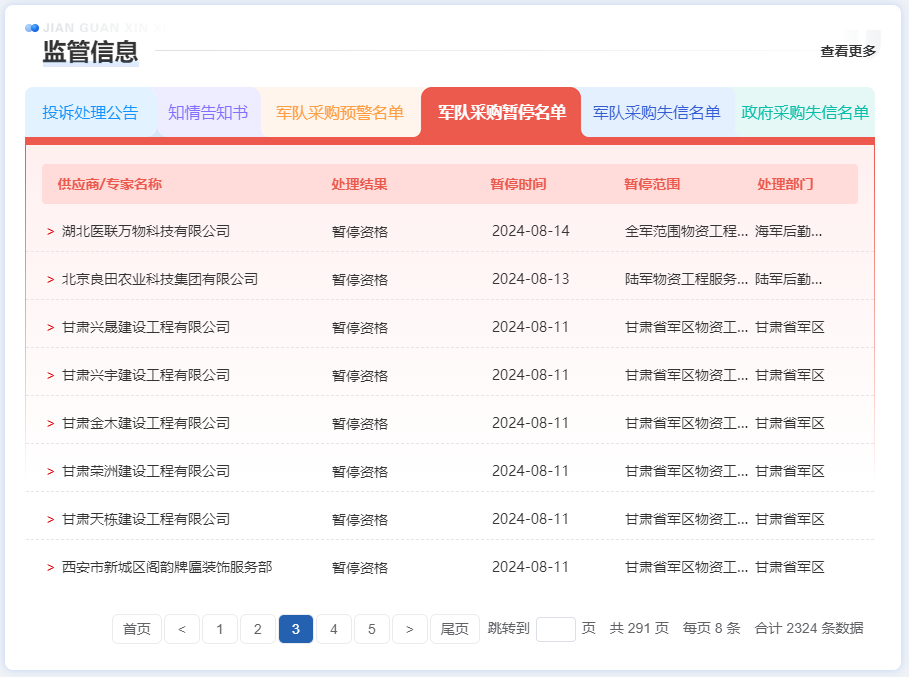The image size is (909, 677).
Task: Open the 投诉处理公告 tab
Action: [x=90, y=112]
